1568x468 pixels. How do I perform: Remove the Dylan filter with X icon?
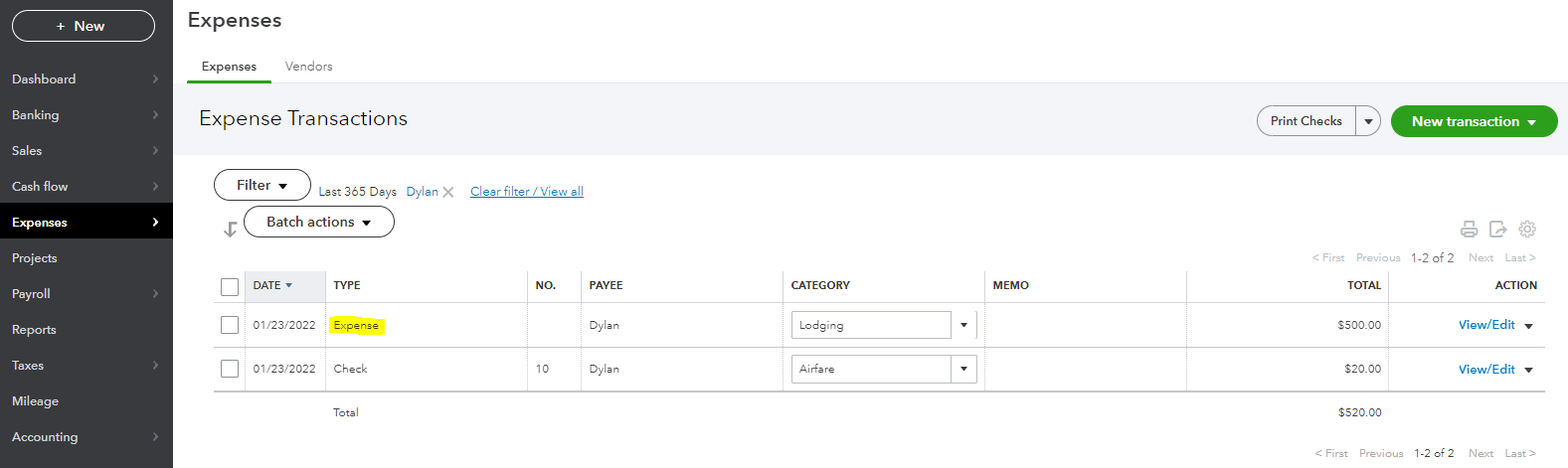[x=448, y=192]
